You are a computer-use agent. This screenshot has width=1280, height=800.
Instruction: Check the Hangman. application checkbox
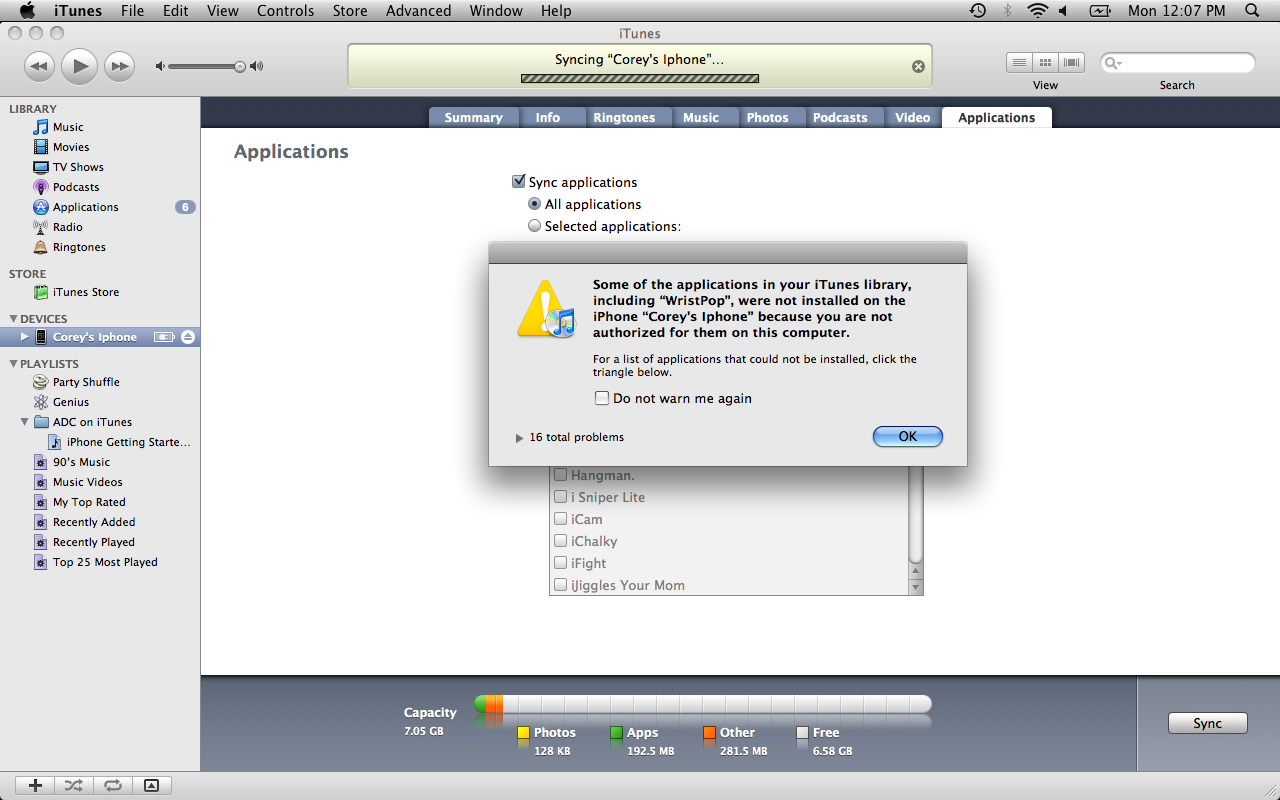(x=561, y=475)
